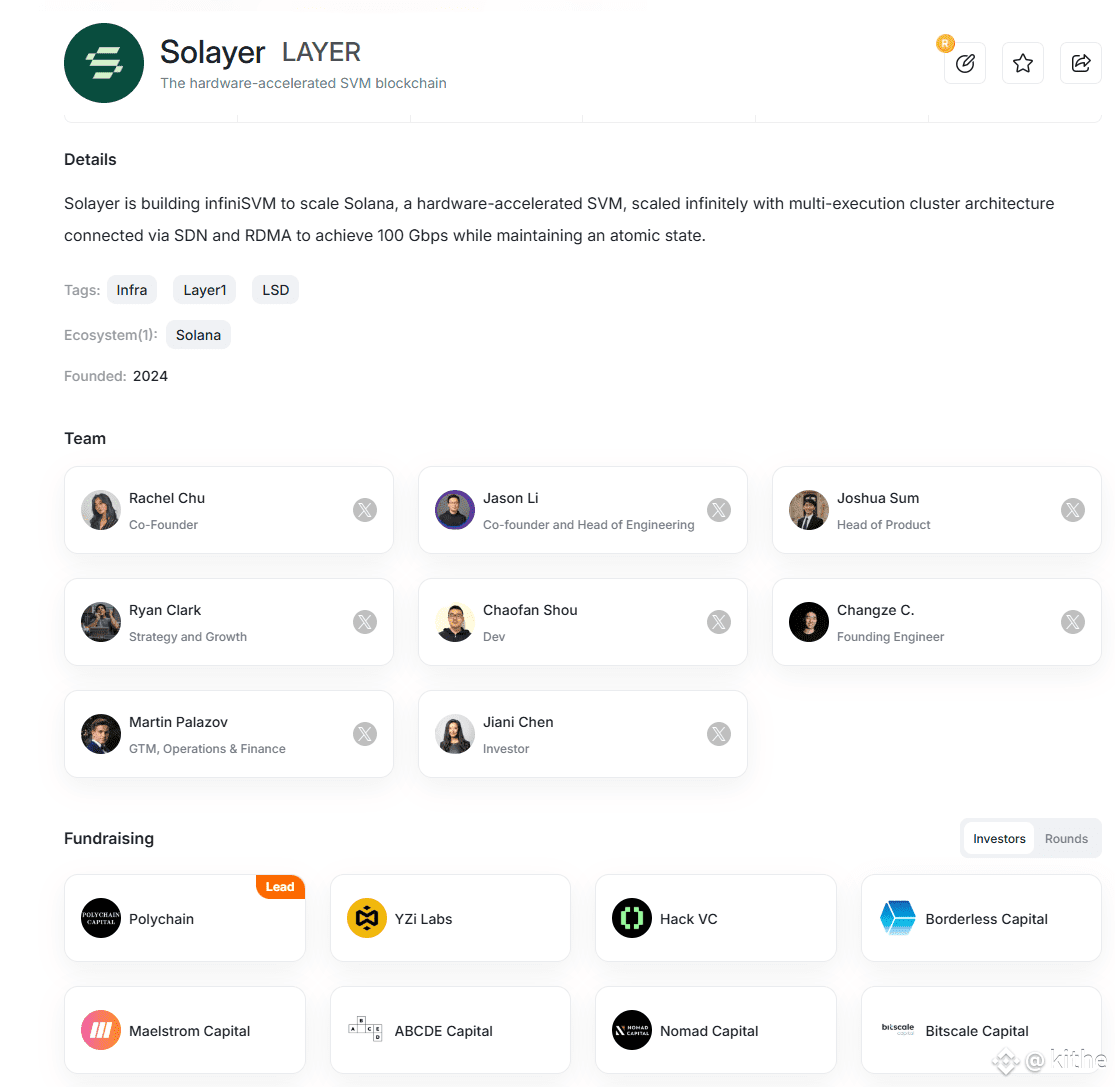Click Hack VC investor logo
Image resolution: width=1115 pixels, height=1087 pixels.
click(x=631, y=919)
